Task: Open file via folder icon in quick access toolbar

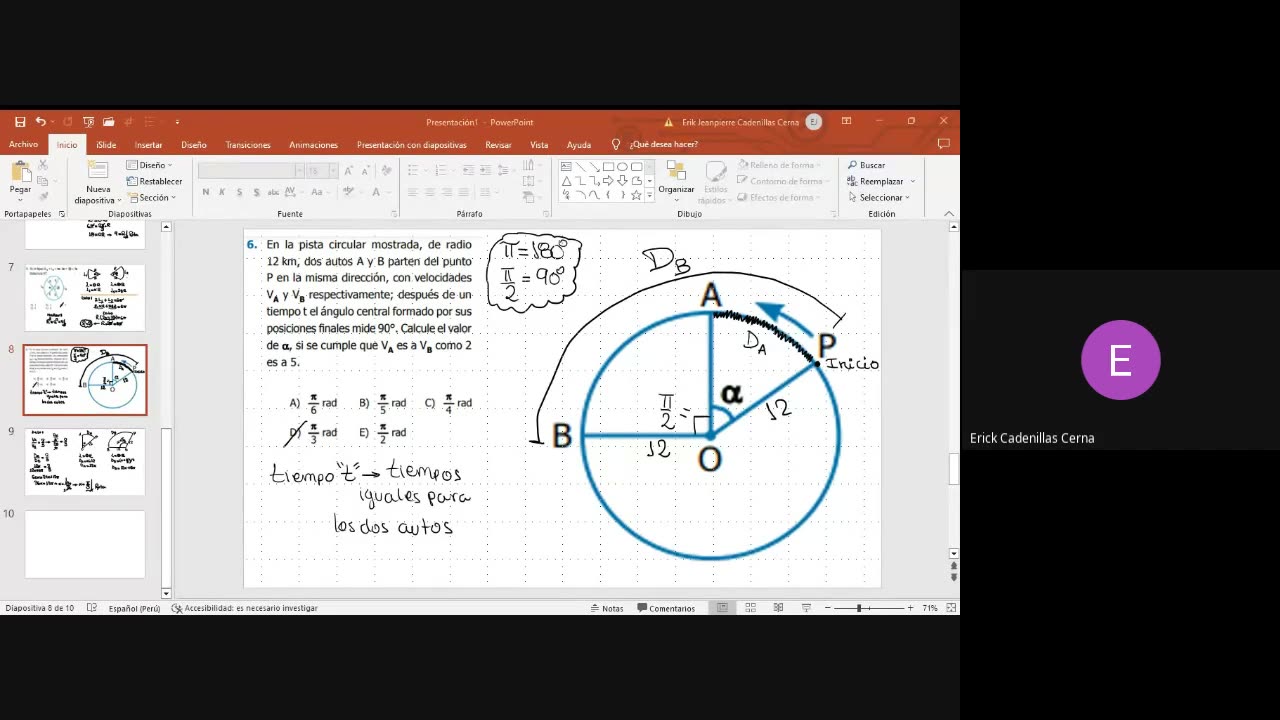Action: (x=108, y=122)
